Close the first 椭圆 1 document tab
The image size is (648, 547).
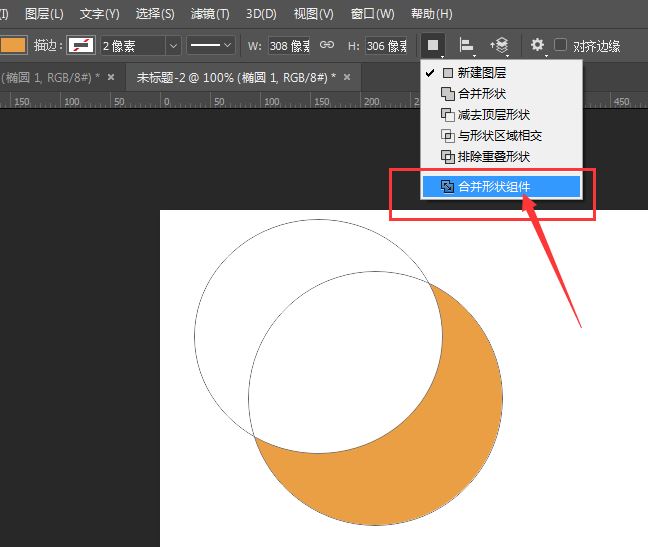pos(111,77)
